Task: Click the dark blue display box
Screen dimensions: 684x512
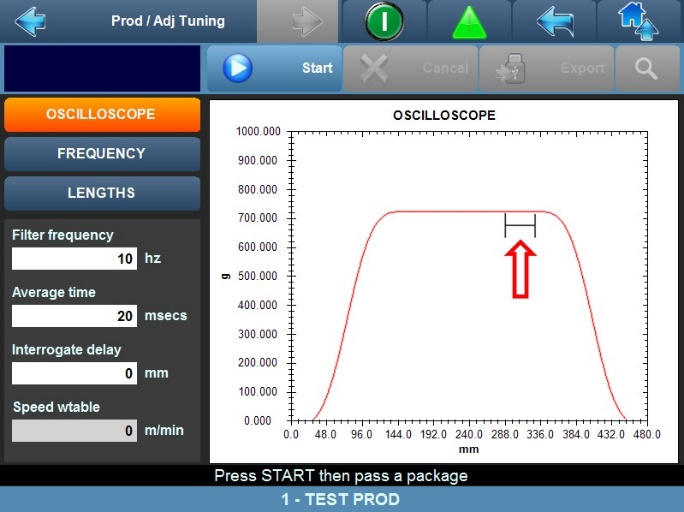Action: pos(102,68)
